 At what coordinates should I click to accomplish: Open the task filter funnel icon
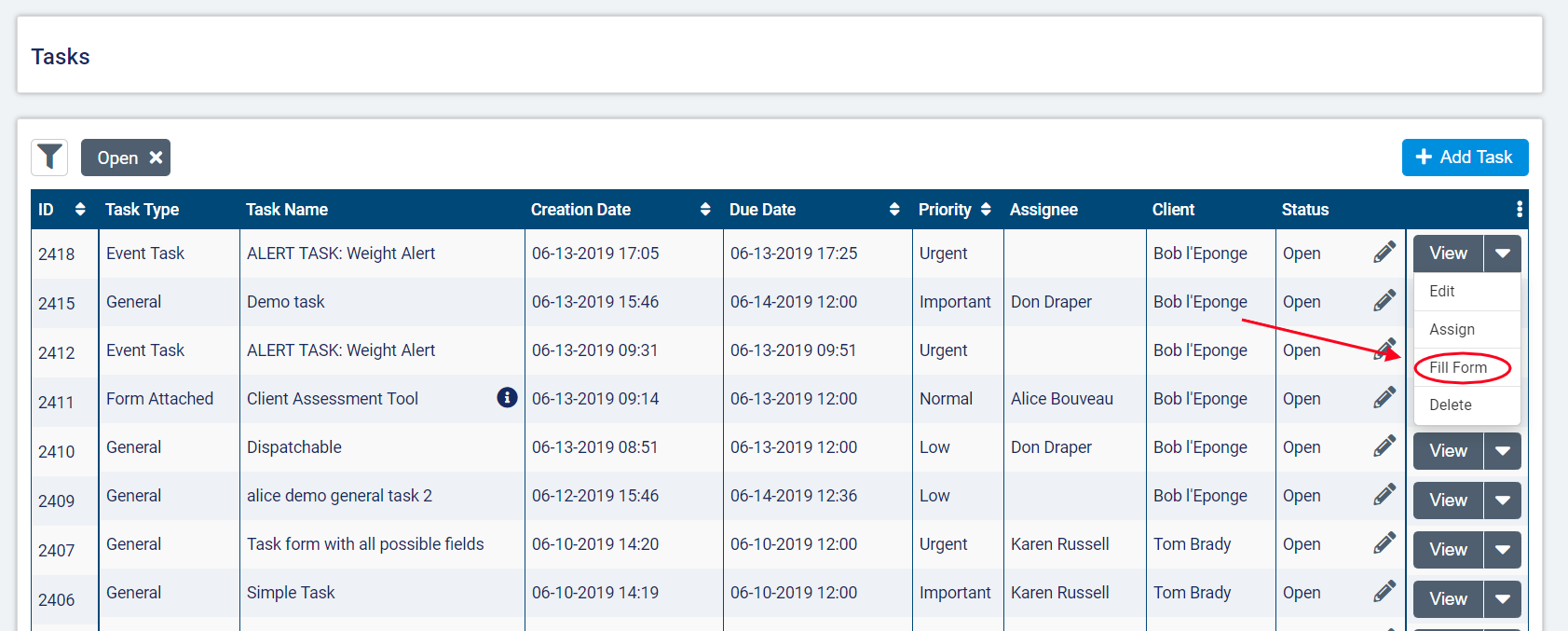point(49,158)
